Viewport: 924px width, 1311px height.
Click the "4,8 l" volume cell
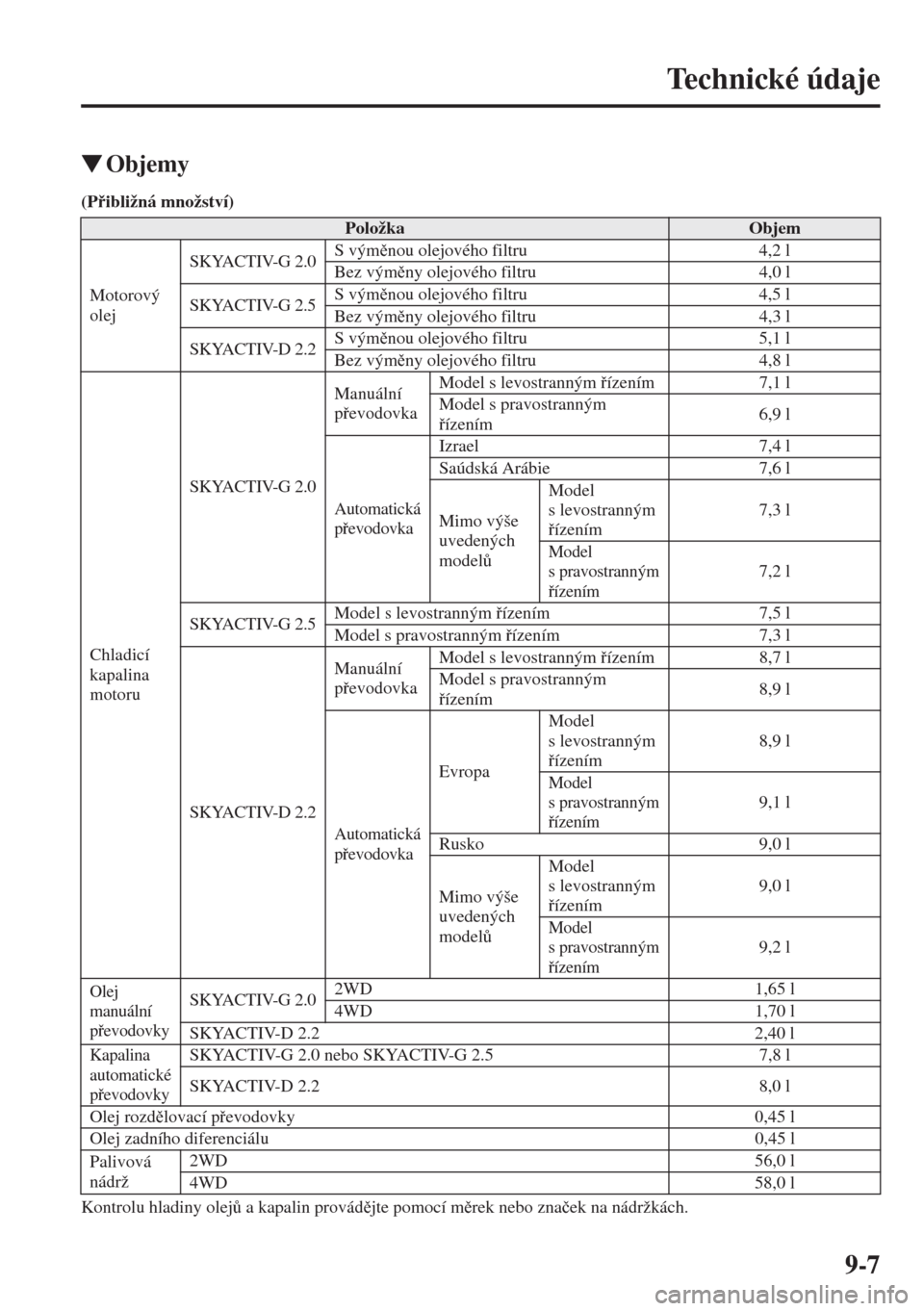pyautogui.click(x=774, y=361)
